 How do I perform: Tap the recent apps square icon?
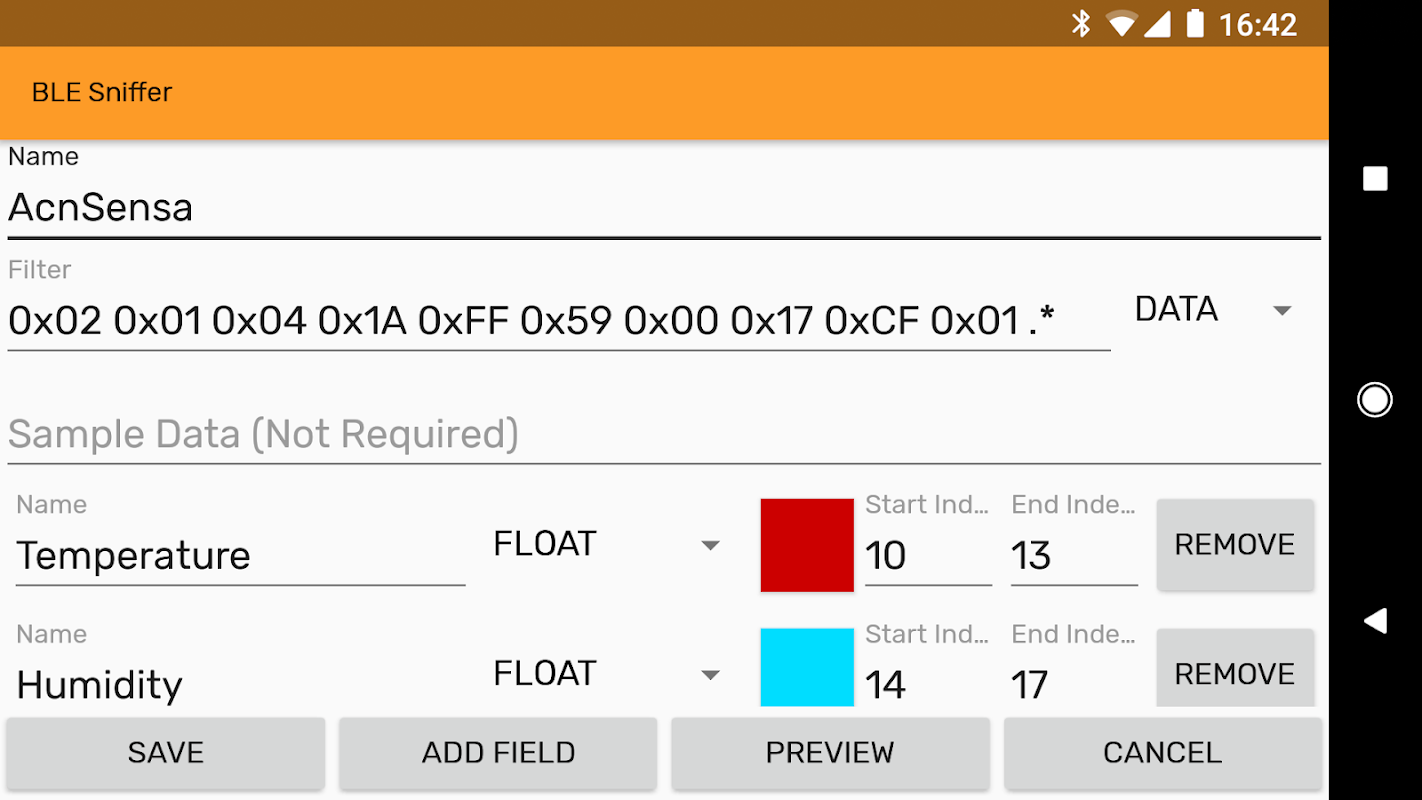coord(1375,179)
